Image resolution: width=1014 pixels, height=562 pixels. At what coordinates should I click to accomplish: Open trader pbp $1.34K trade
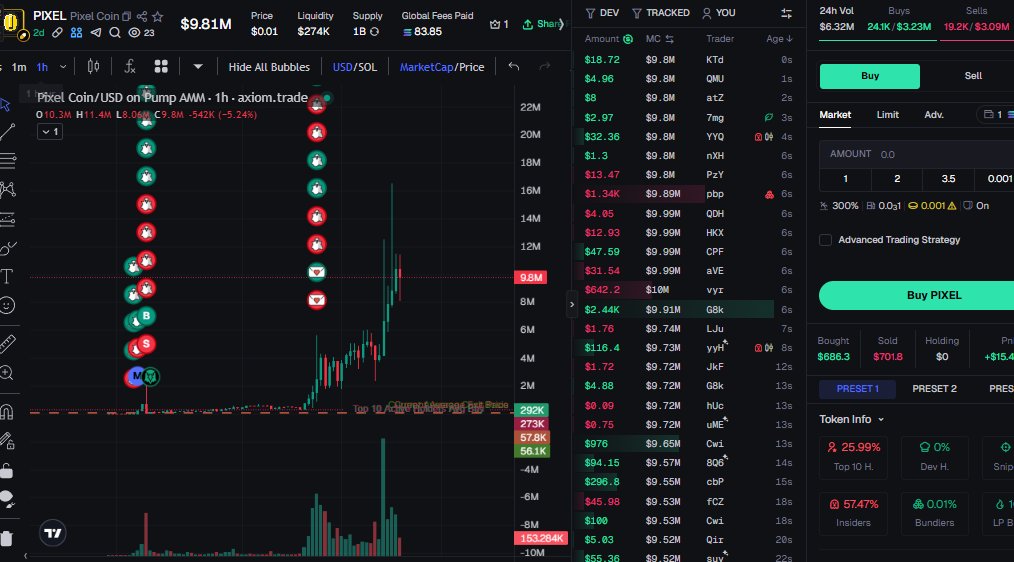689,194
